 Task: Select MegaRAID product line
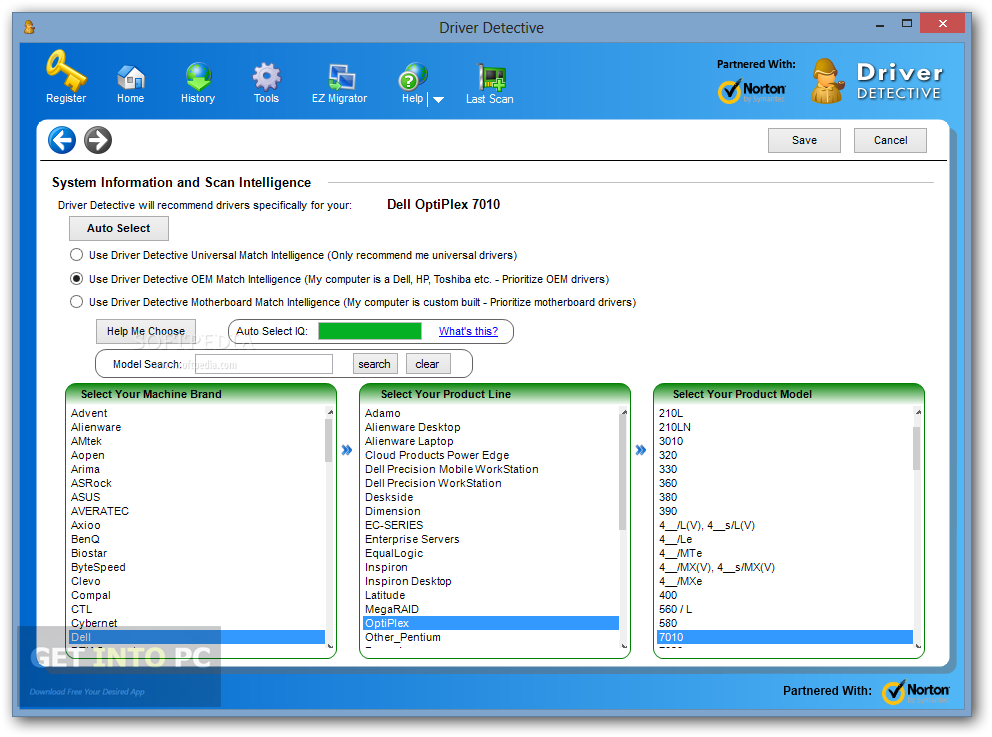(x=392, y=609)
